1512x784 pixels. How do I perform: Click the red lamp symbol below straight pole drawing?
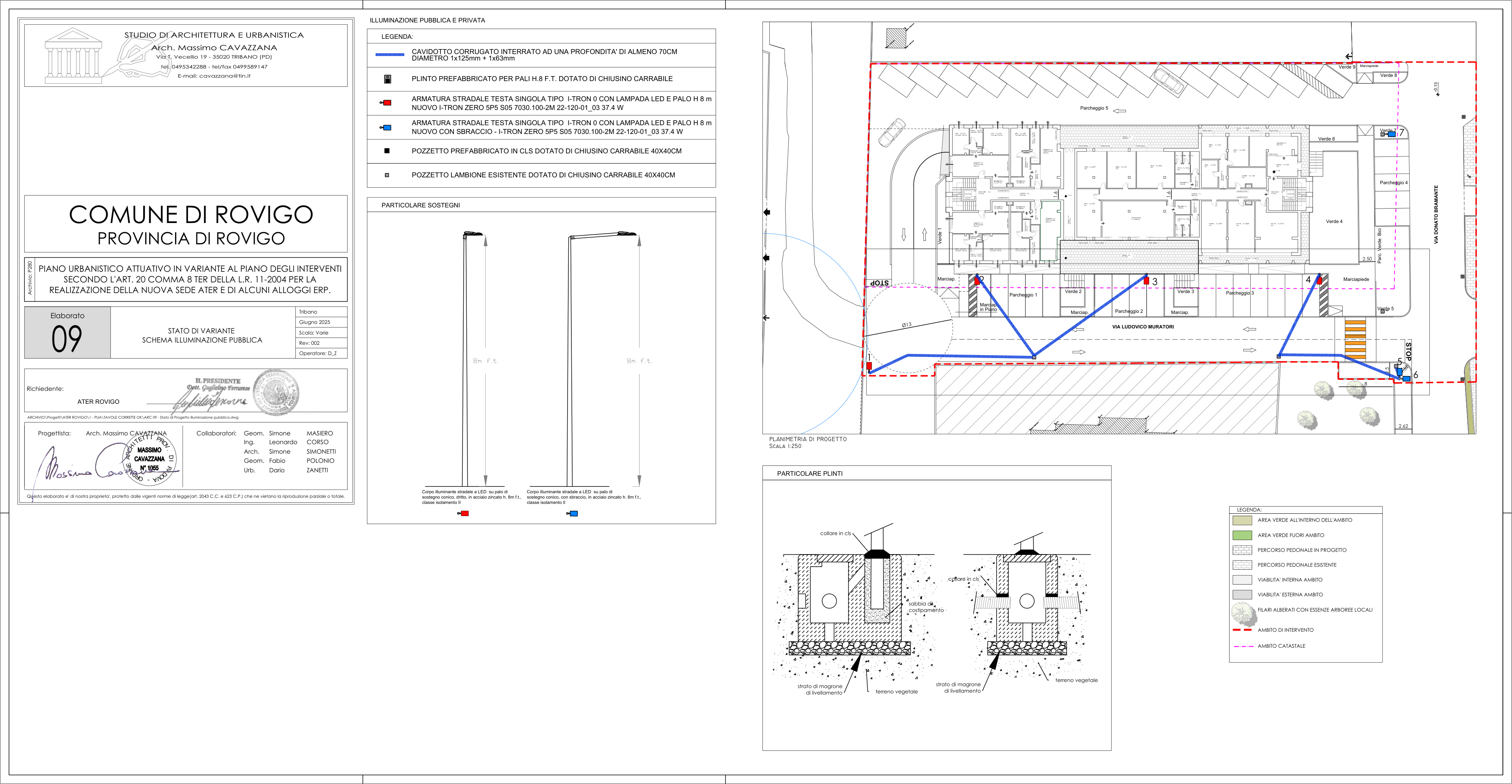tap(463, 513)
